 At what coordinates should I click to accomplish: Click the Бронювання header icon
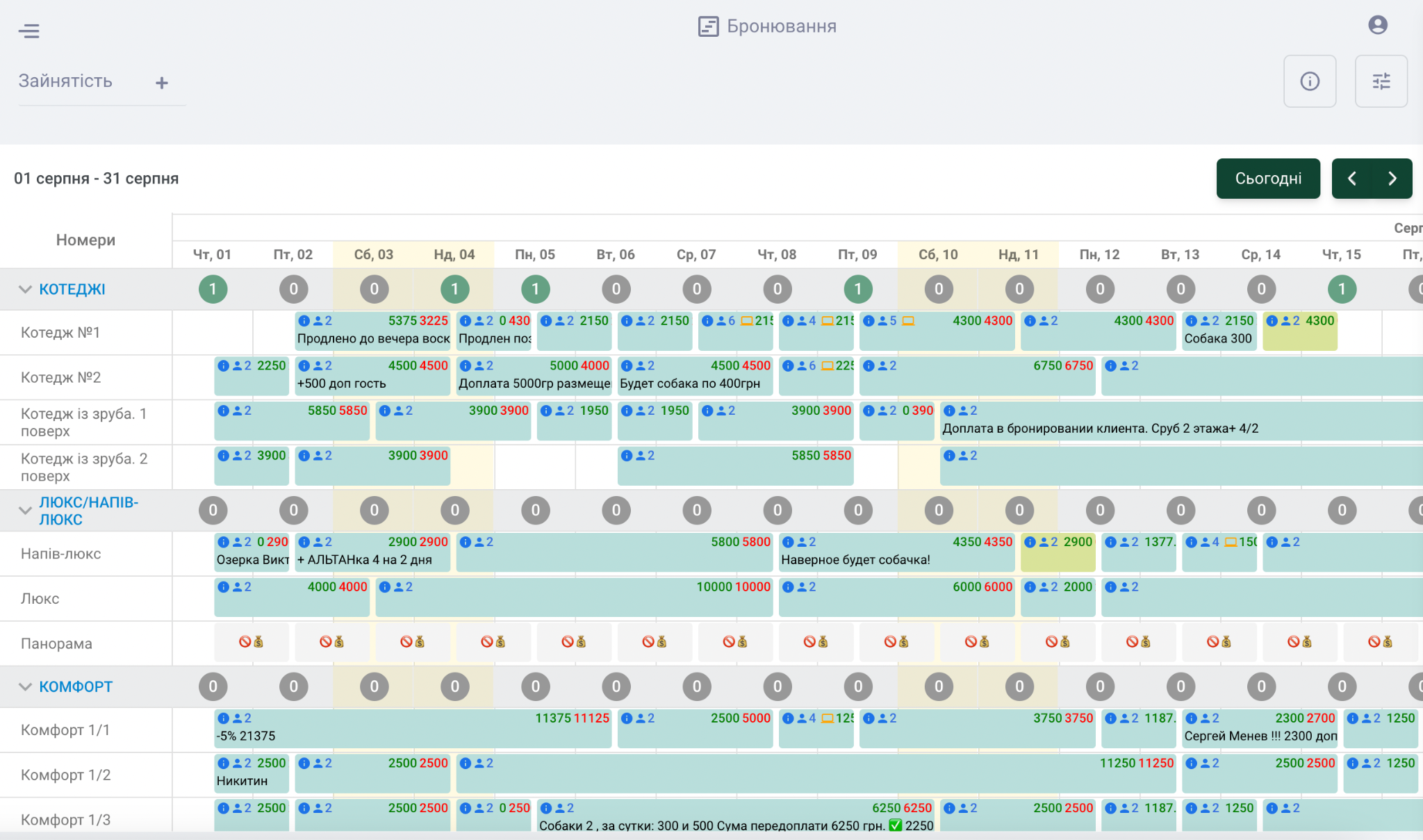[x=708, y=26]
